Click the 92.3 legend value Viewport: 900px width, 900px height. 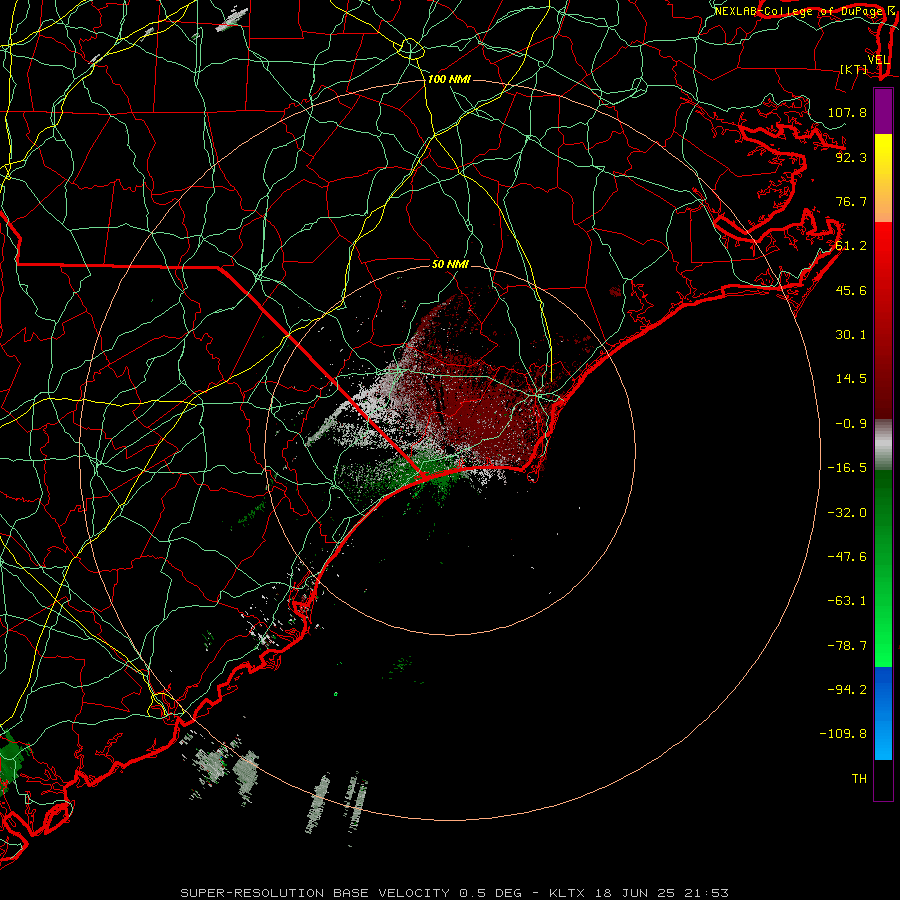(x=851, y=157)
